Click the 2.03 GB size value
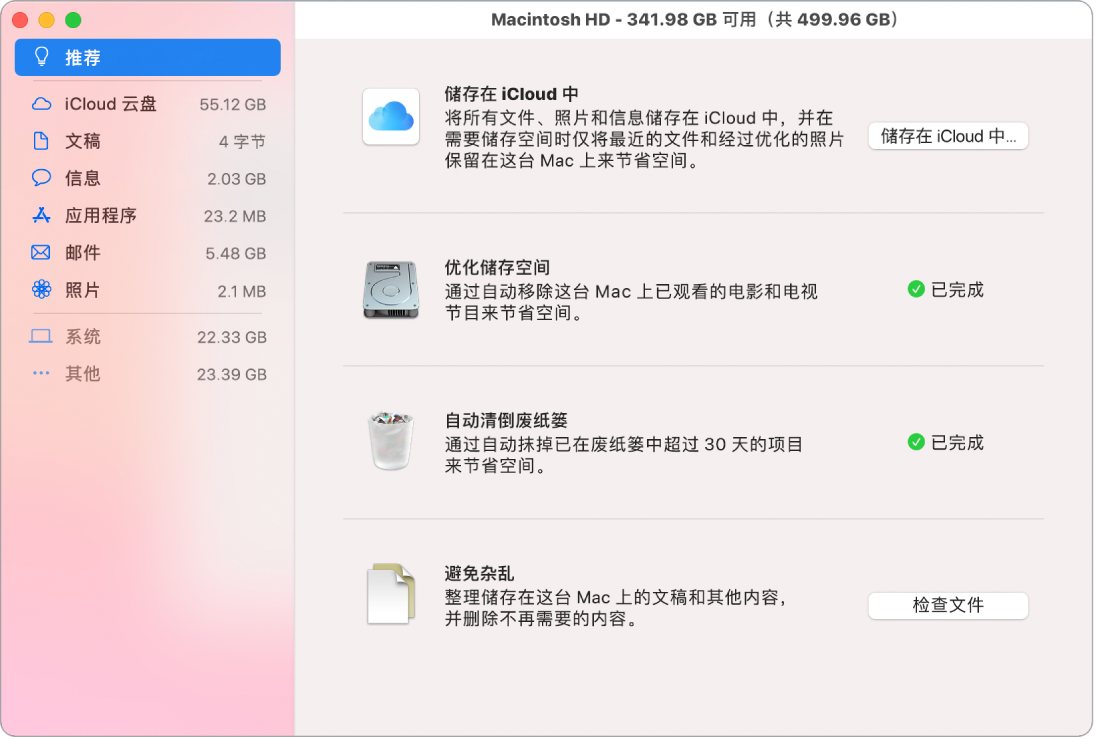 [236, 179]
